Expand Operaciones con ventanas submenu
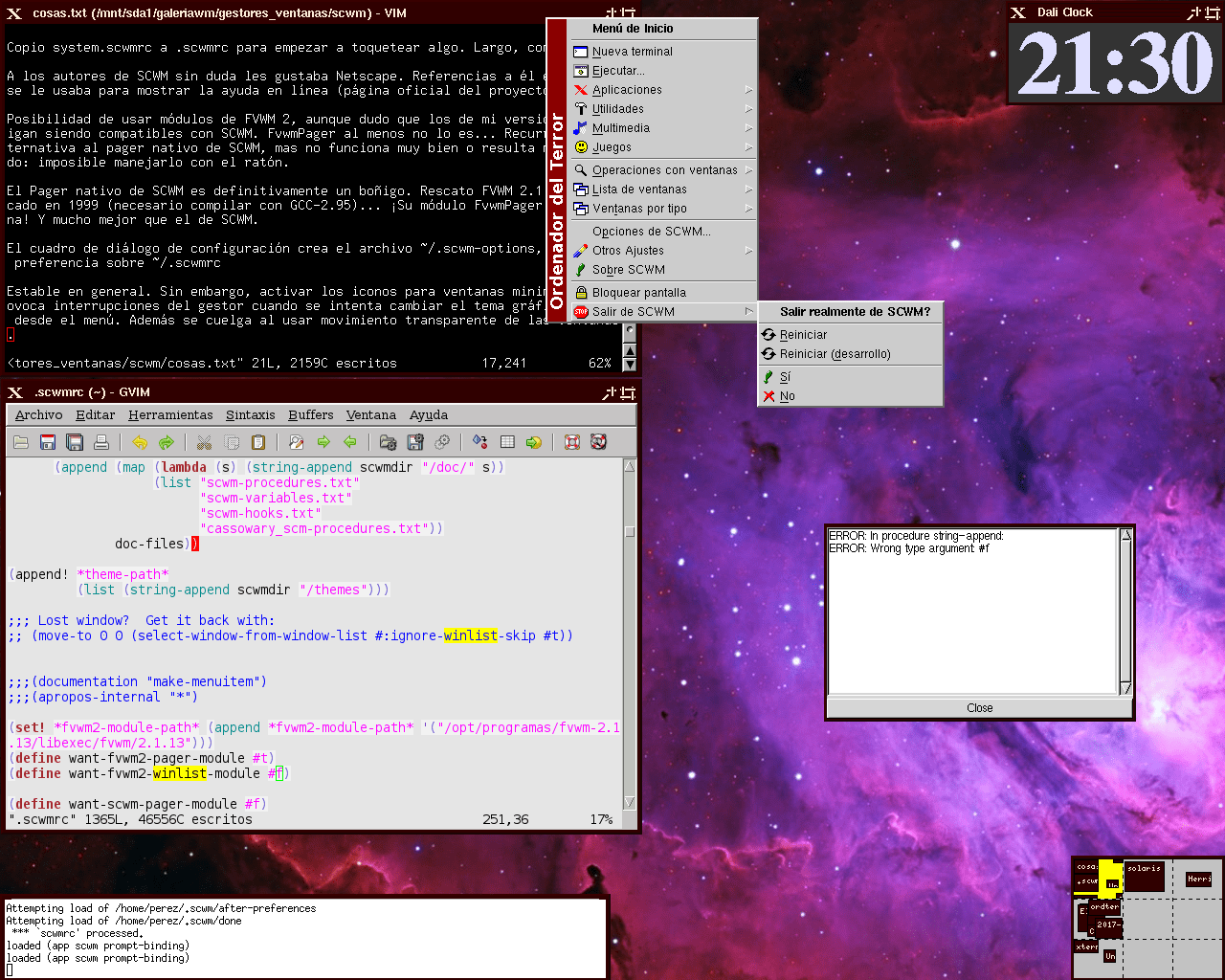 coord(663,170)
